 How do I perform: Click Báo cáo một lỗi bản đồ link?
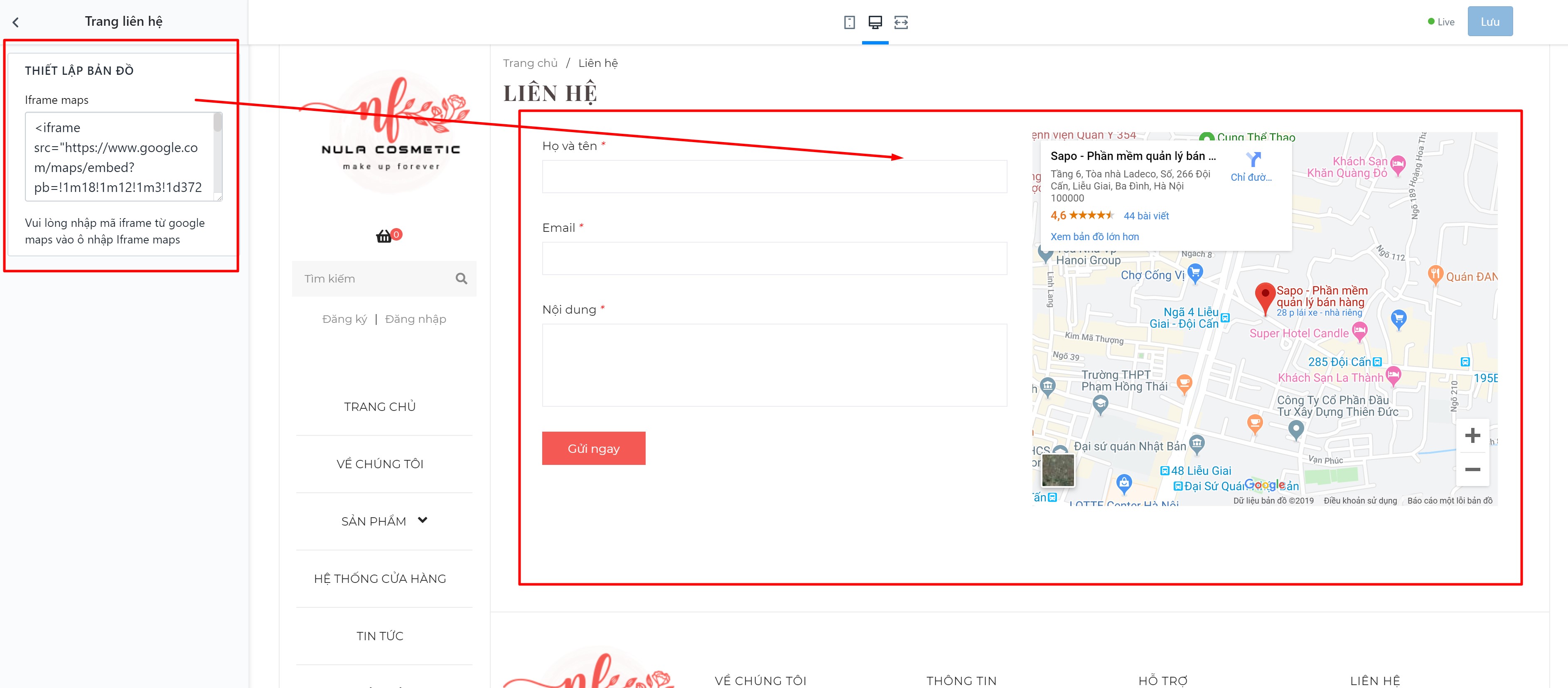(x=1449, y=501)
